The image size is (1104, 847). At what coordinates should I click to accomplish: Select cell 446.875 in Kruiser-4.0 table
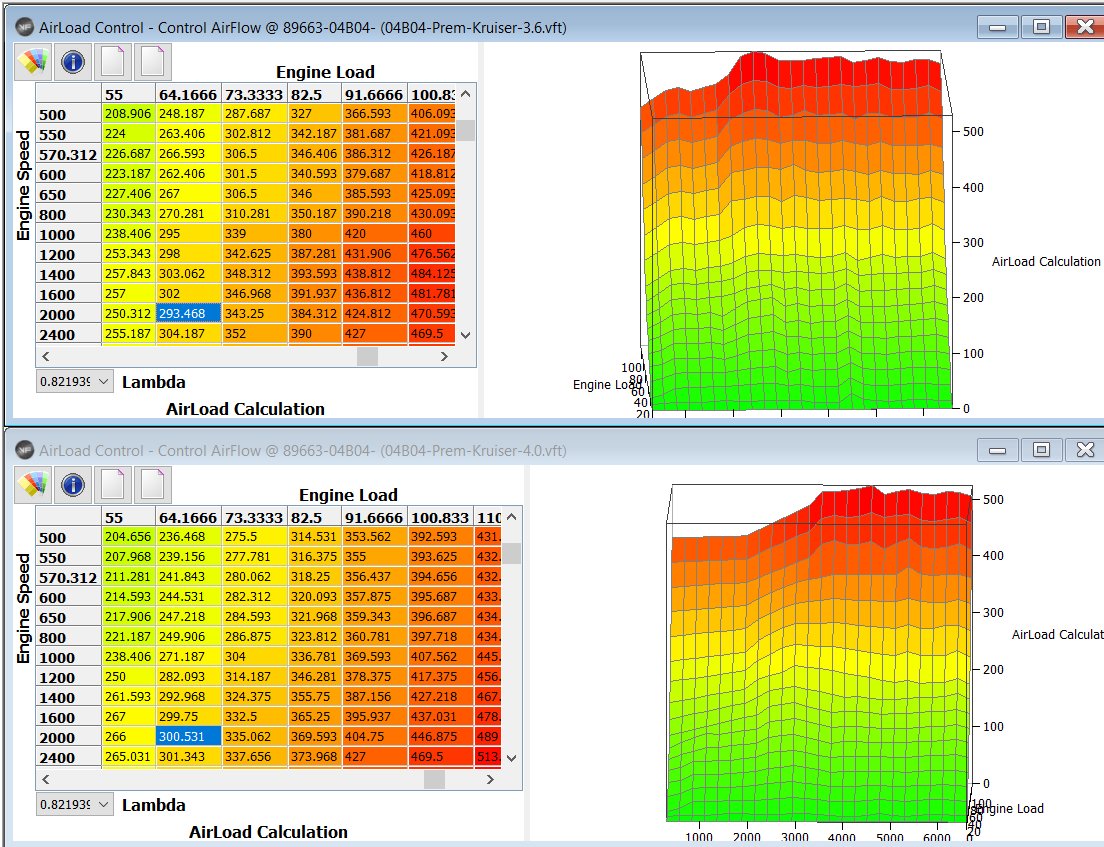coord(440,736)
